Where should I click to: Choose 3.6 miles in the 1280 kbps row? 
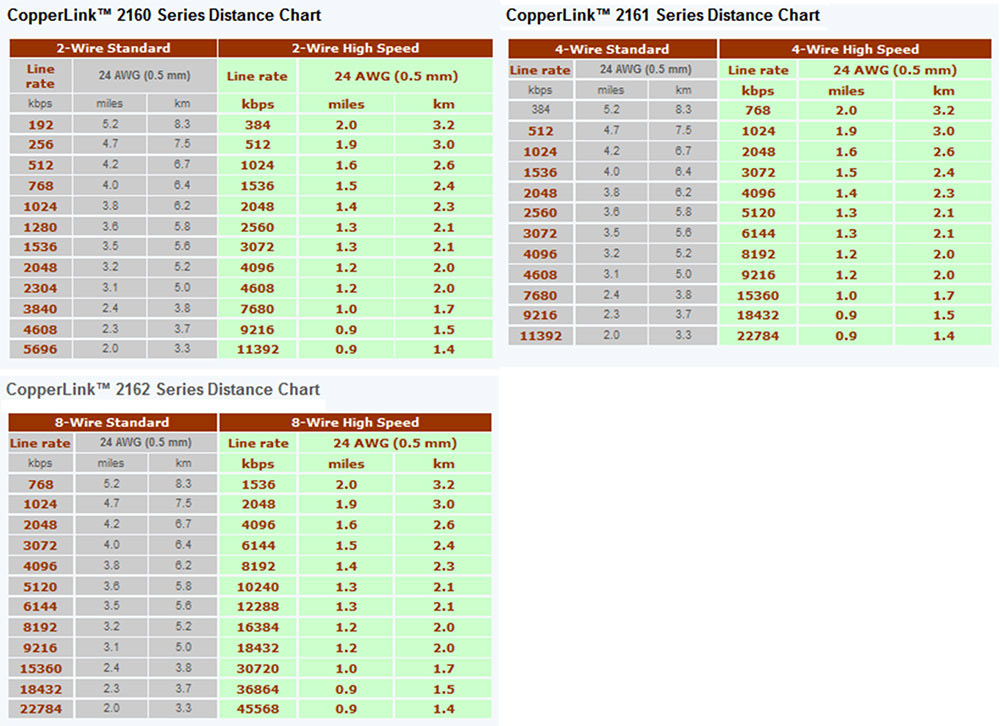click(110, 226)
